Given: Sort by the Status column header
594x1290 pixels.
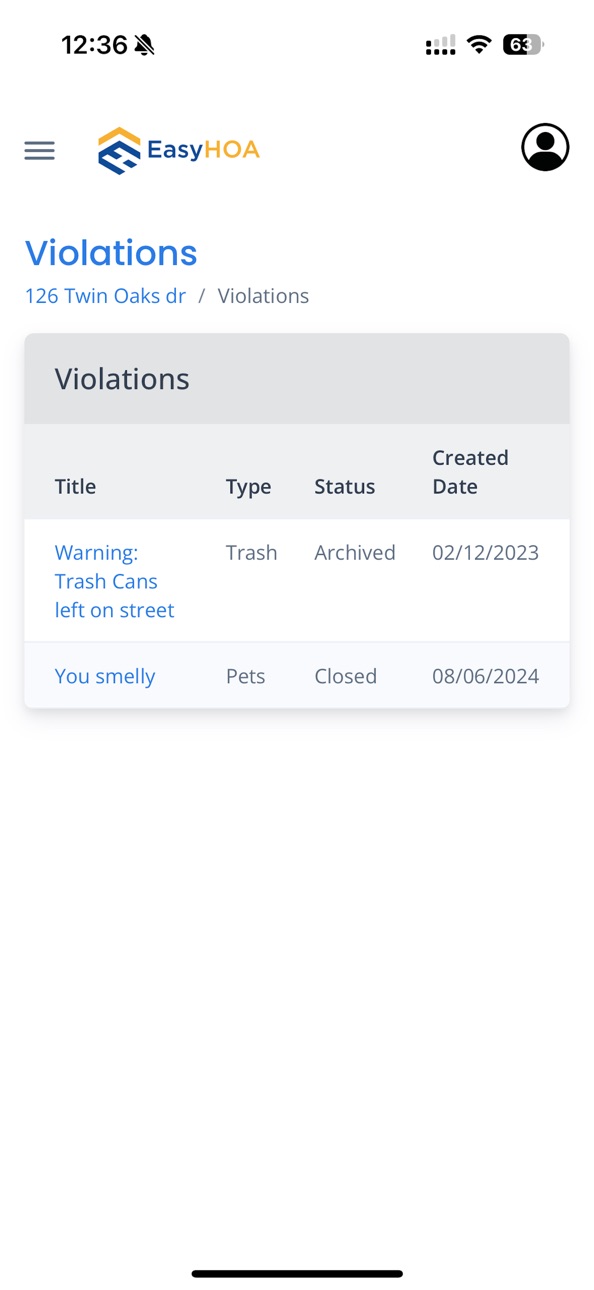Looking at the screenshot, I should (x=345, y=487).
